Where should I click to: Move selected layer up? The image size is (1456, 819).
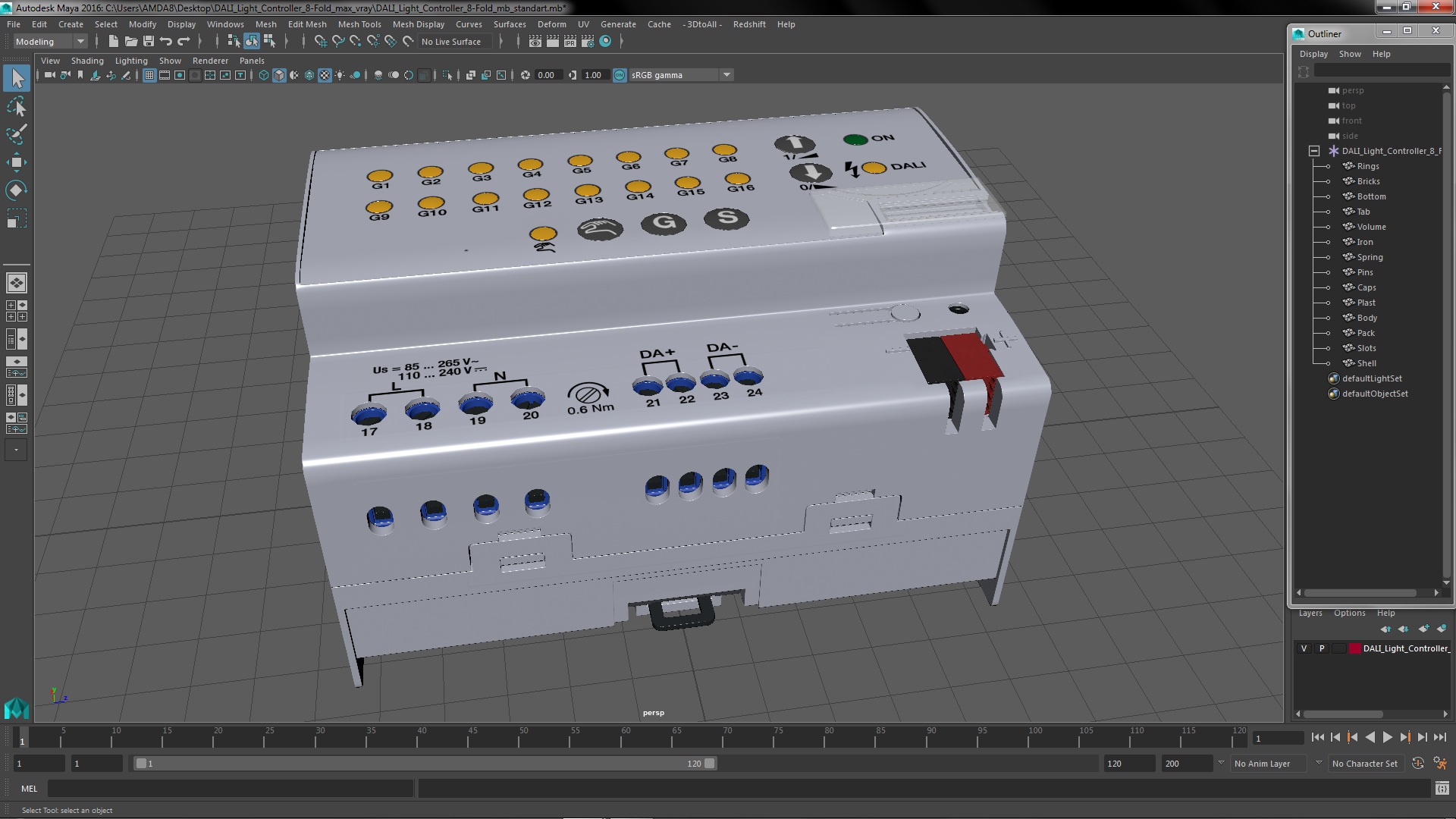coord(1385,629)
